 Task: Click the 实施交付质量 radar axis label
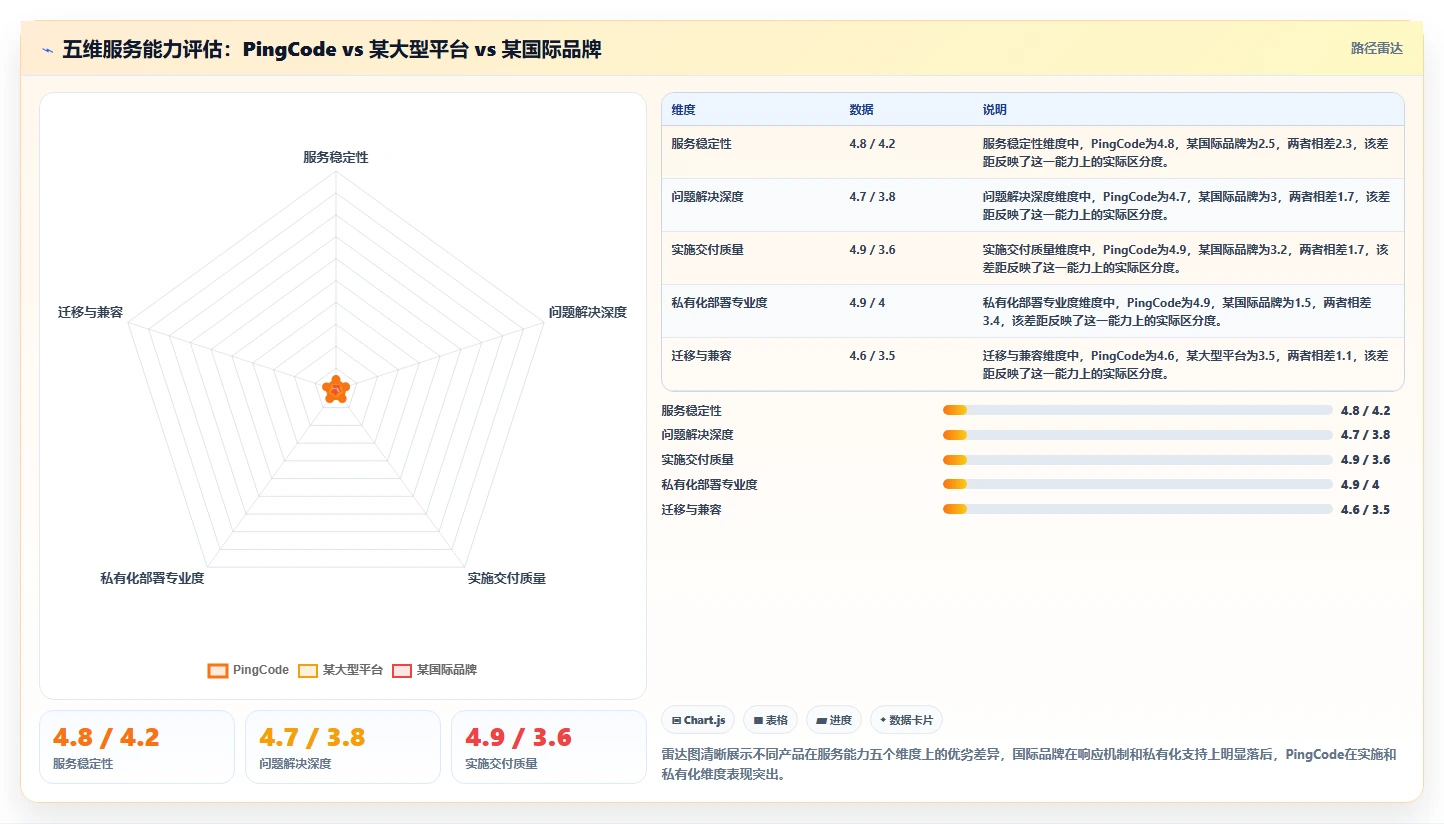click(507, 578)
